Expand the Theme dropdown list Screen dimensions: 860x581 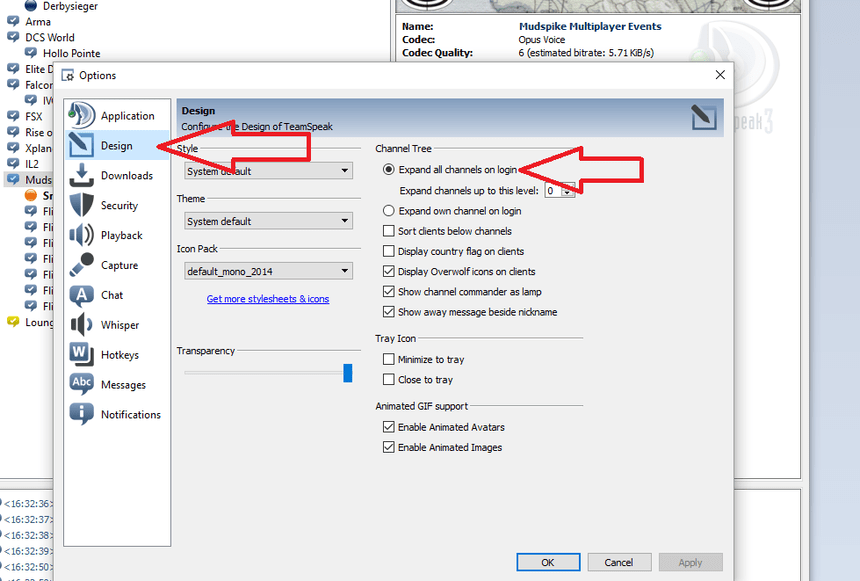[268, 221]
